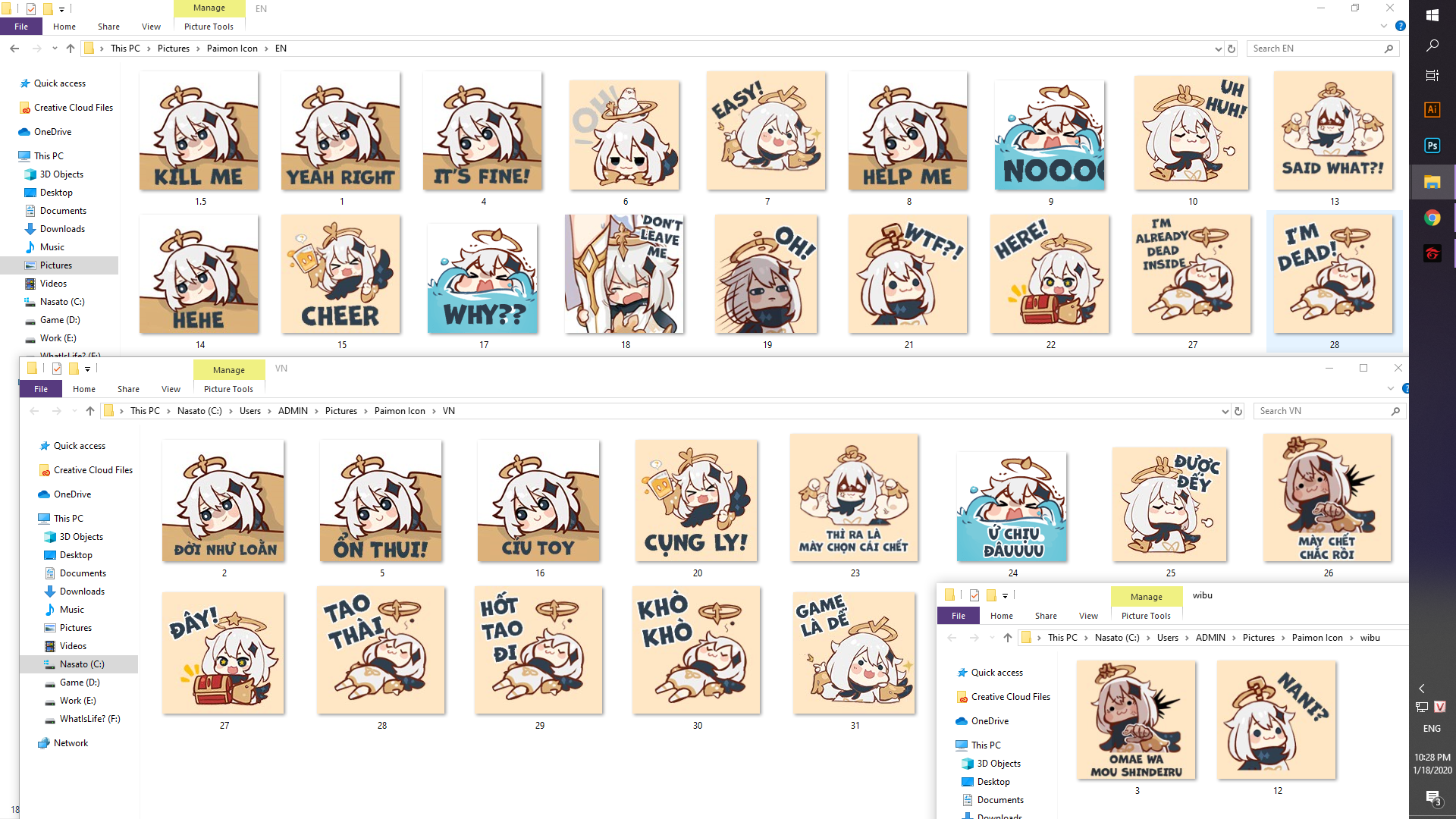The width and height of the screenshot is (1456, 819).
Task: Open the Share tab in EN window
Action: click(108, 27)
